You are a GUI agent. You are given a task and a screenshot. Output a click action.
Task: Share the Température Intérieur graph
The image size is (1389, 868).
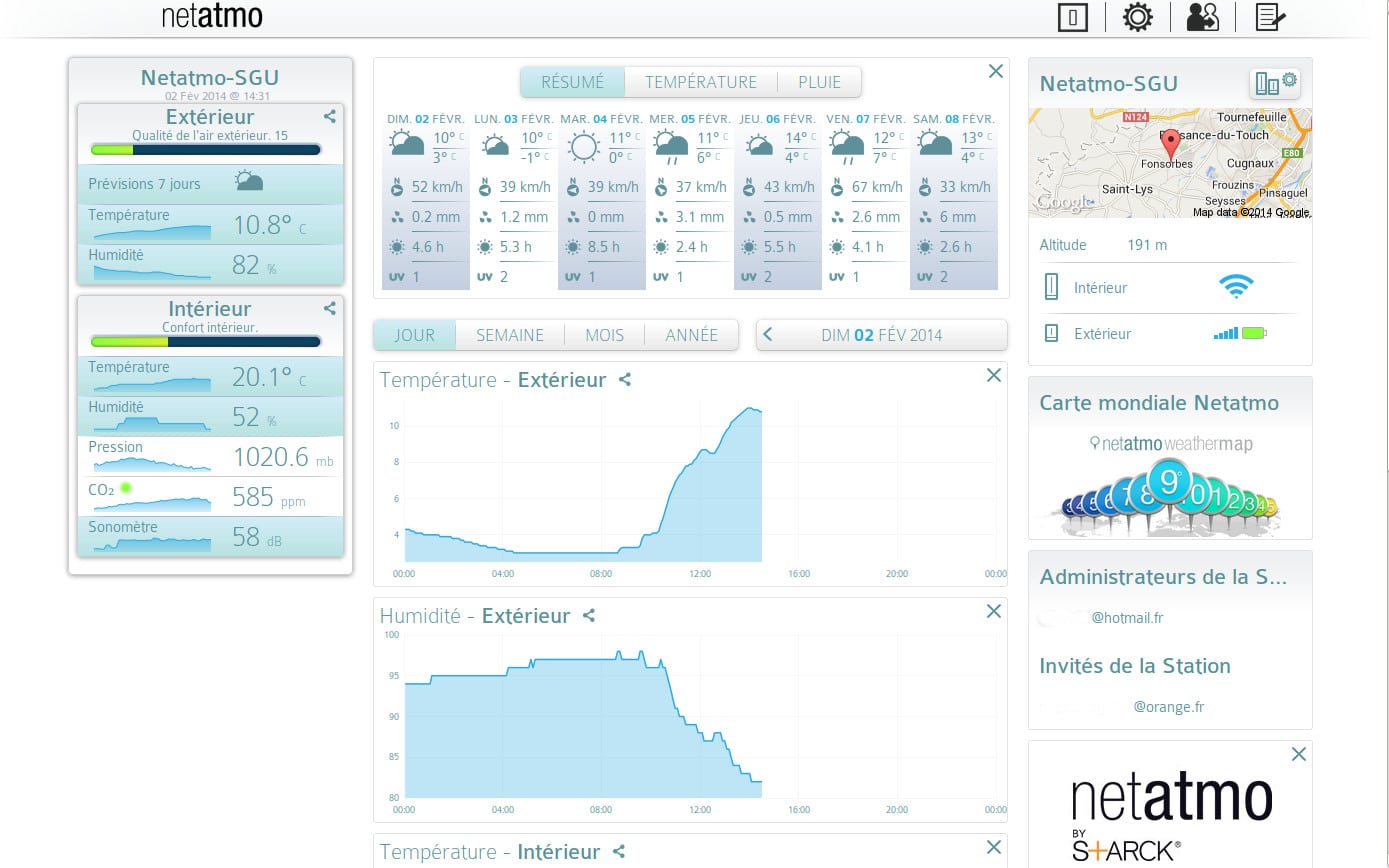619,852
